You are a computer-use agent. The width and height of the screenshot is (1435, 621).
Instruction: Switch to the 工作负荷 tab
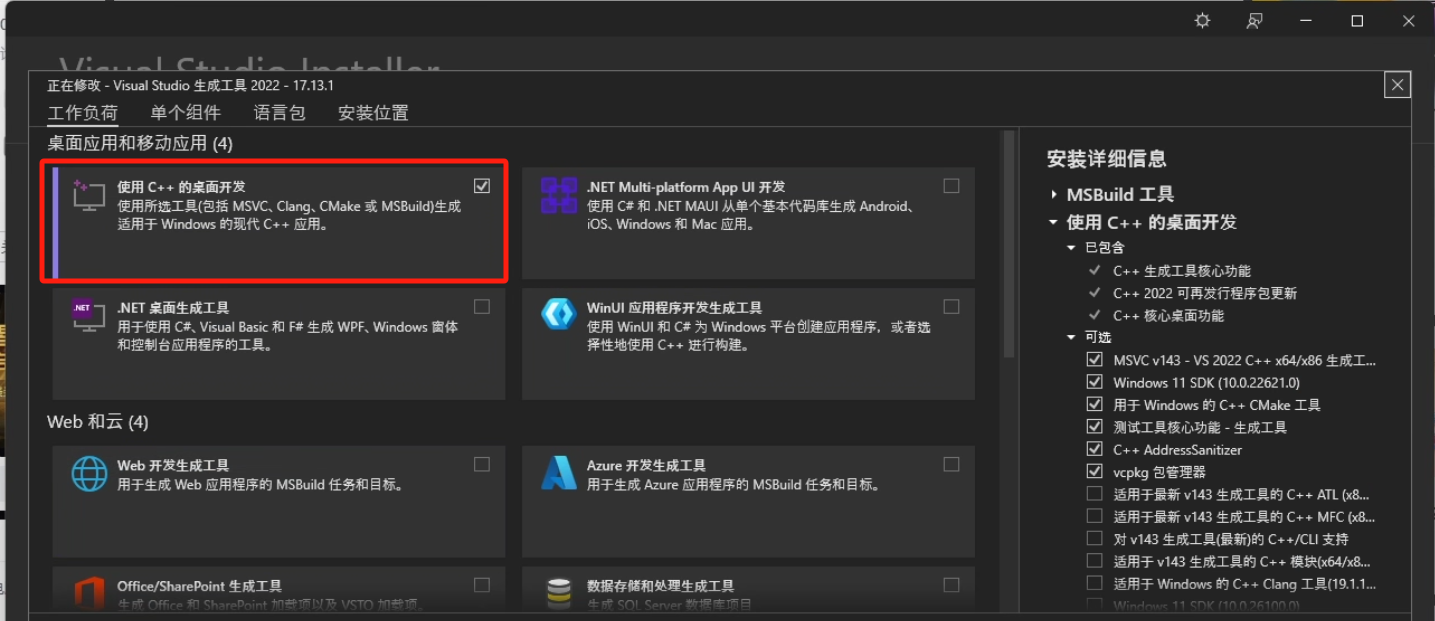pyautogui.click(x=82, y=113)
